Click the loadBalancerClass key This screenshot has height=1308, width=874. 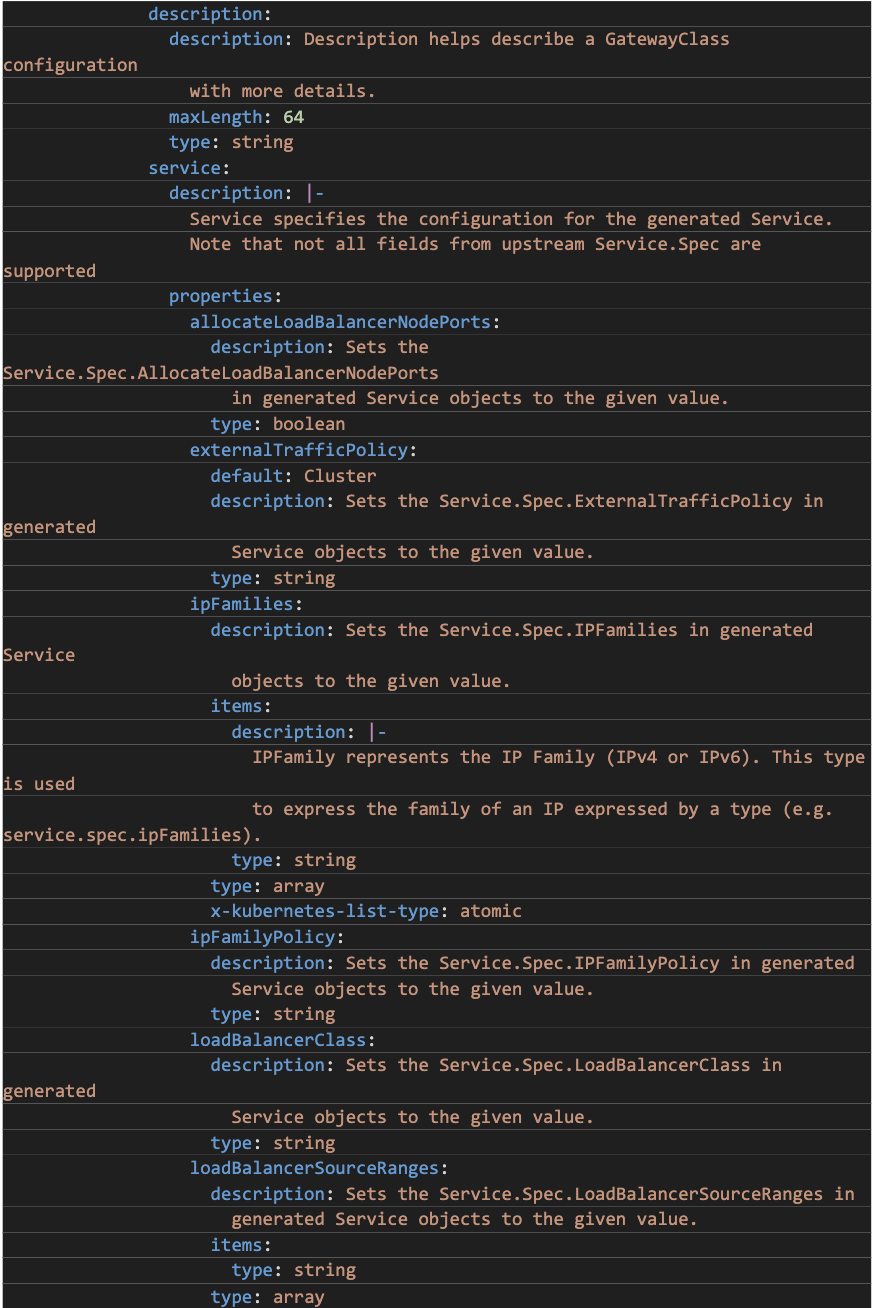(278, 1040)
